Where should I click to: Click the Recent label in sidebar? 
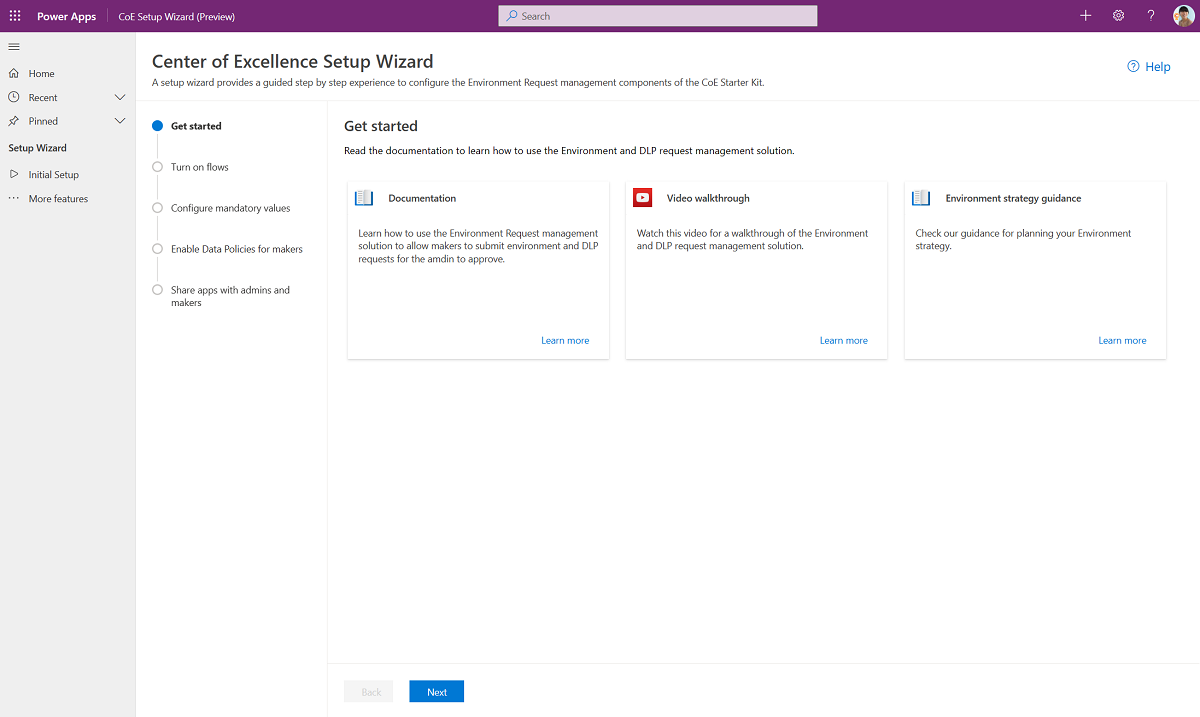pos(43,97)
